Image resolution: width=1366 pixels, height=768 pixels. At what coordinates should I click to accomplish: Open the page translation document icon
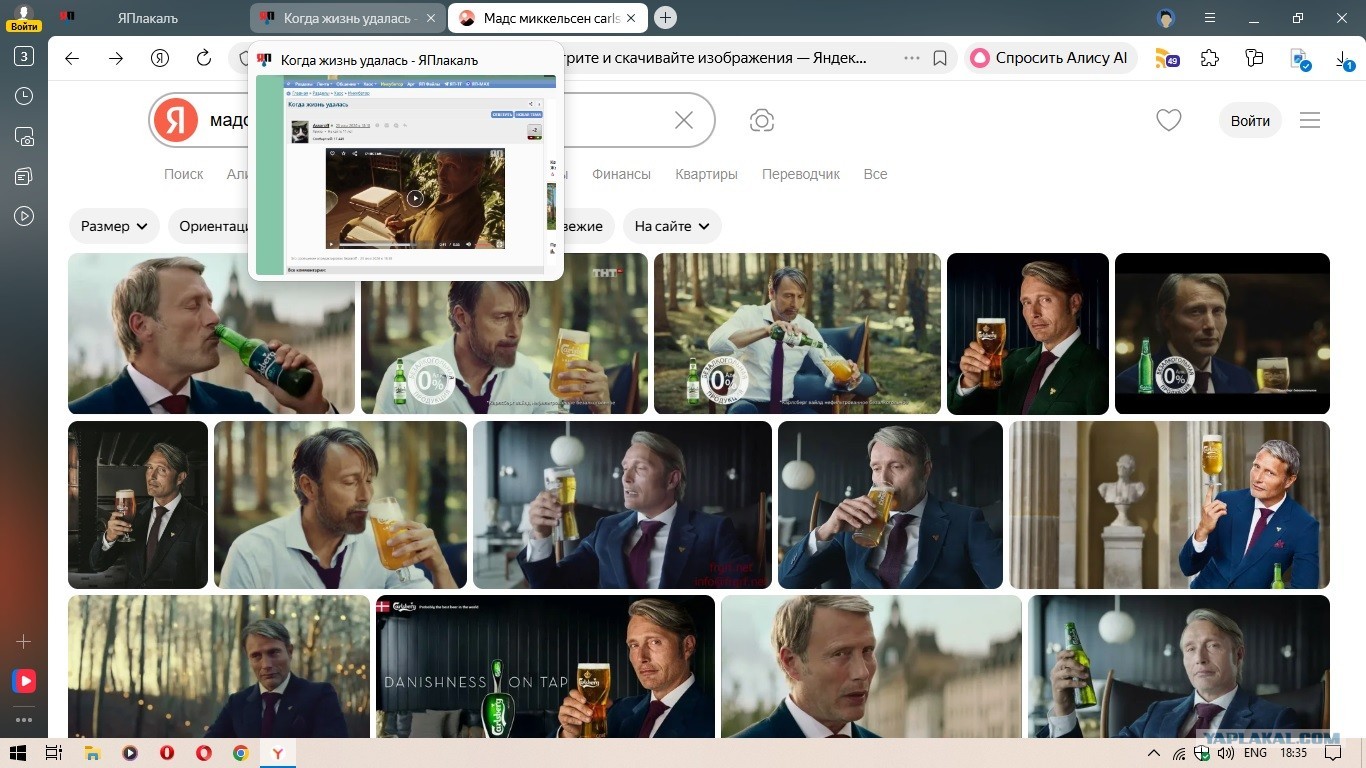(x=1299, y=59)
